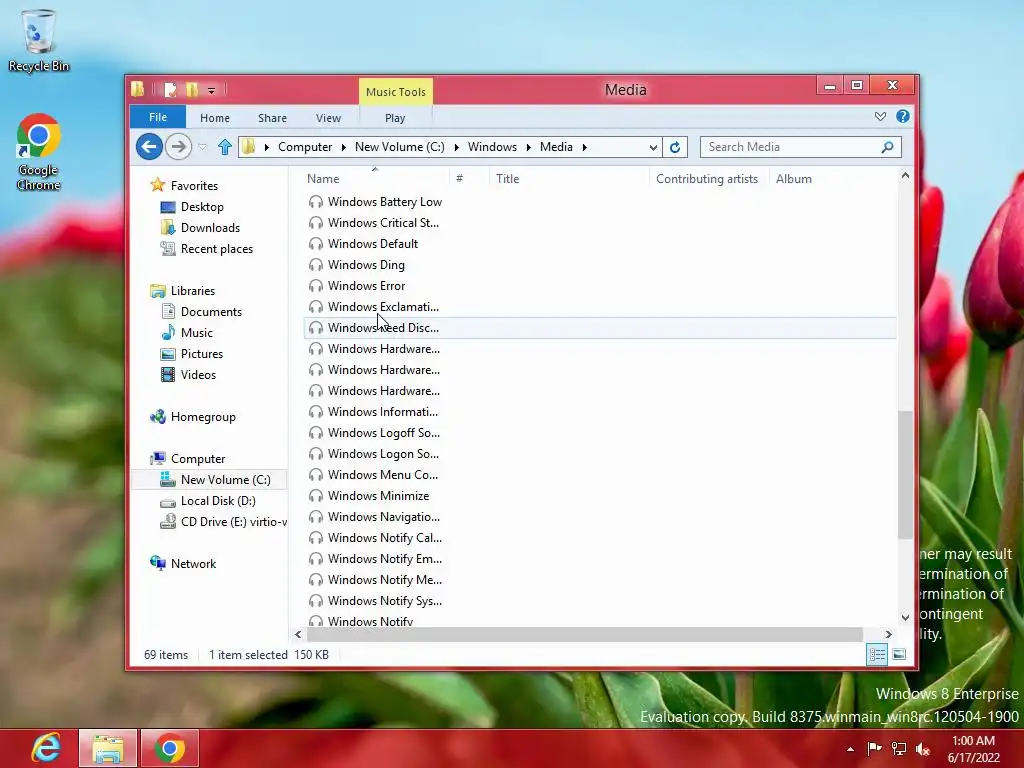Viewport: 1024px width, 768px height.
Task: Sort by the Title column header
Action: point(569,179)
